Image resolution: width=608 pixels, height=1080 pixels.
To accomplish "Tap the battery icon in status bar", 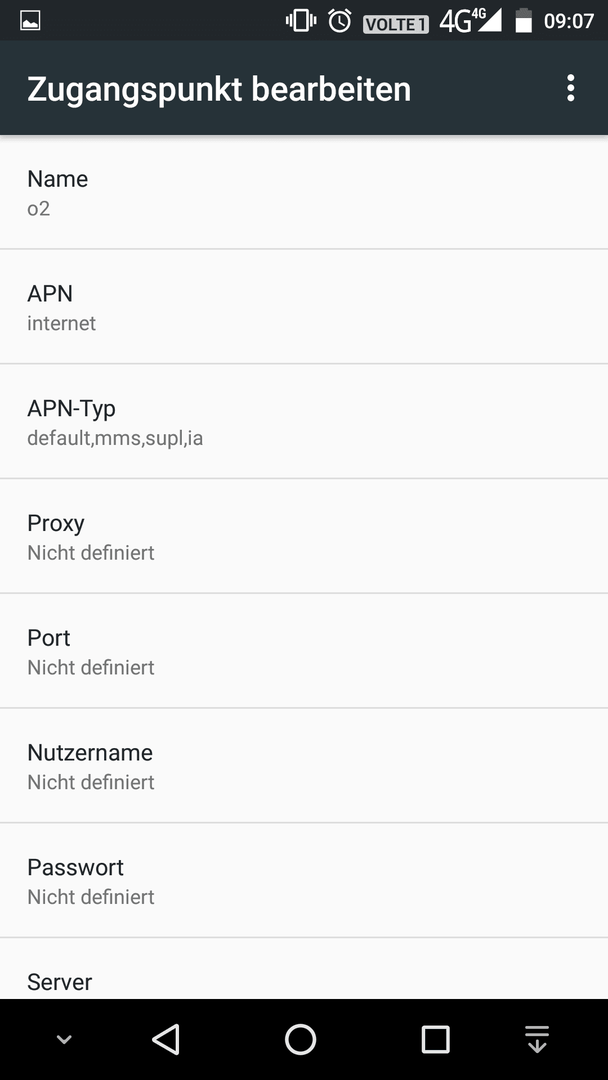I will tap(524, 21).
